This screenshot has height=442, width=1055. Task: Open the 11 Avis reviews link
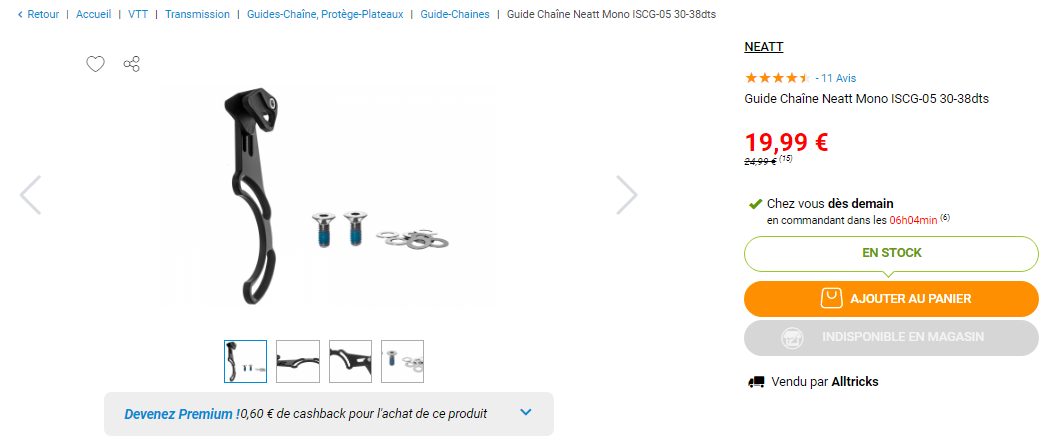tap(838, 78)
